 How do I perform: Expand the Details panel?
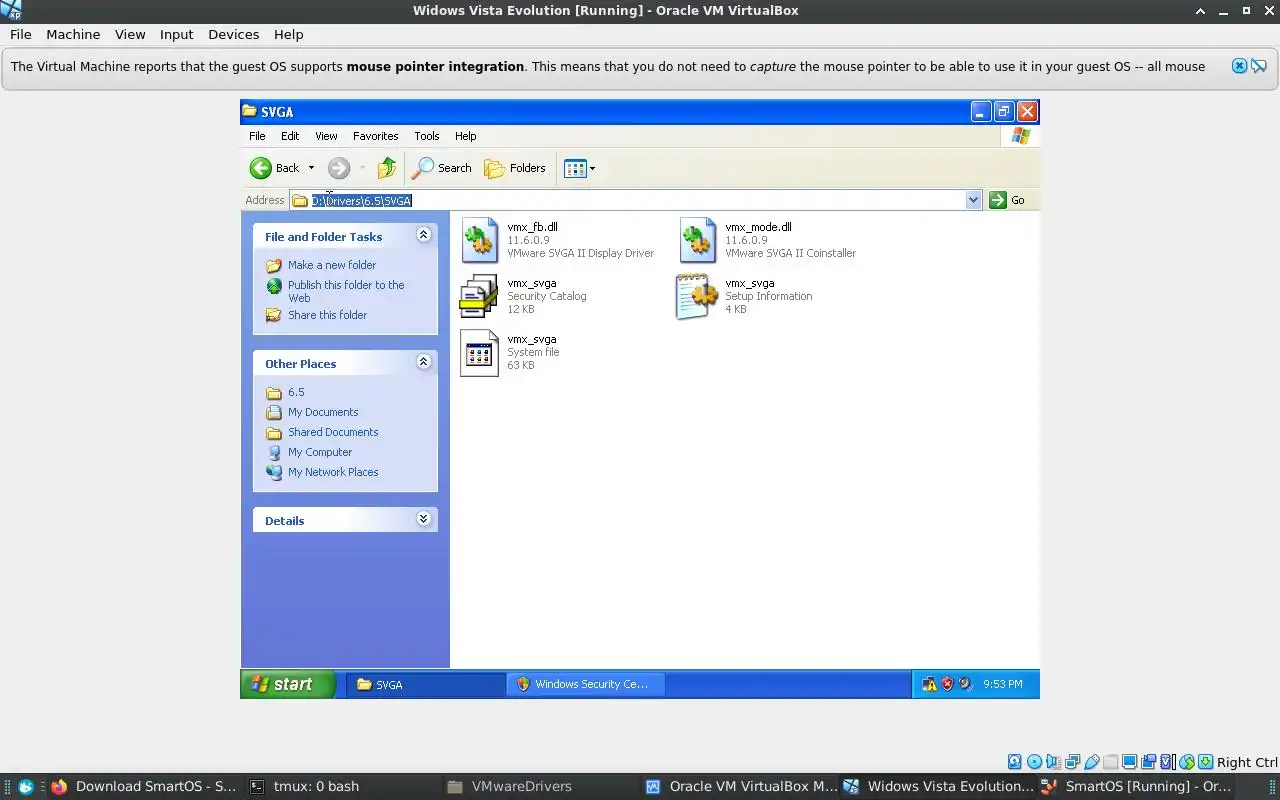click(423, 519)
